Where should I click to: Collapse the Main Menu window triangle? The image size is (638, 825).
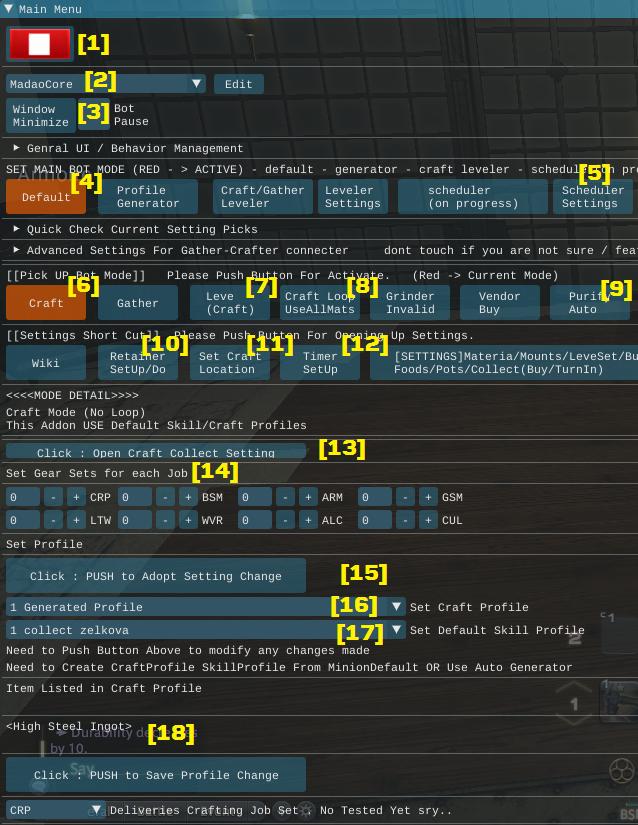click(8, 9)
